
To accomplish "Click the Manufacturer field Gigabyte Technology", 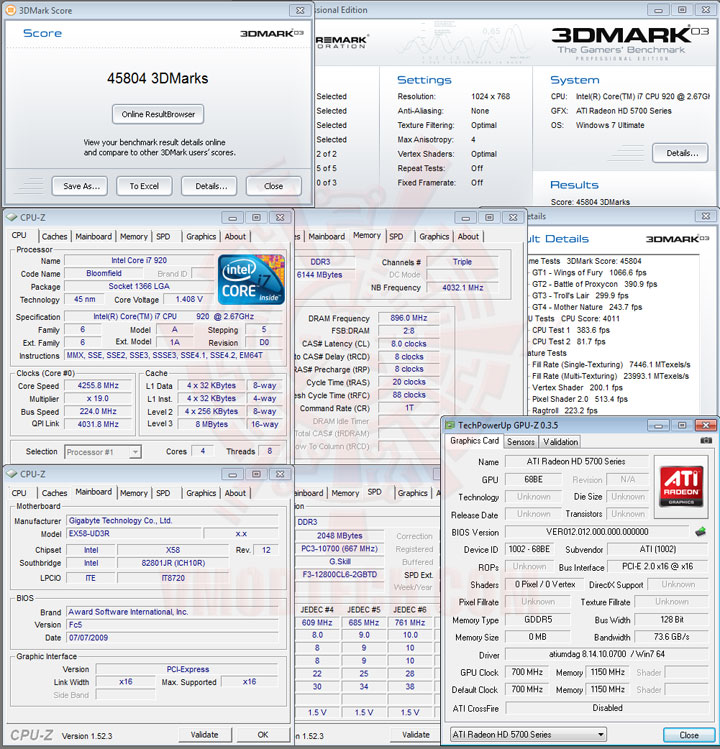I will [x=172, y=521].
